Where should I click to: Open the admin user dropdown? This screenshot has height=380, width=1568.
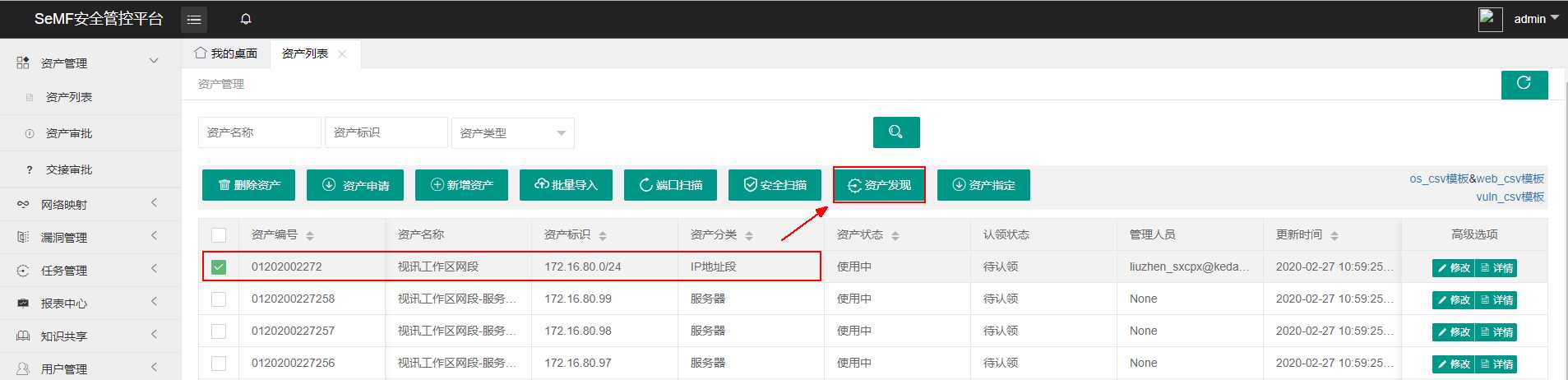coord(1536,19)
